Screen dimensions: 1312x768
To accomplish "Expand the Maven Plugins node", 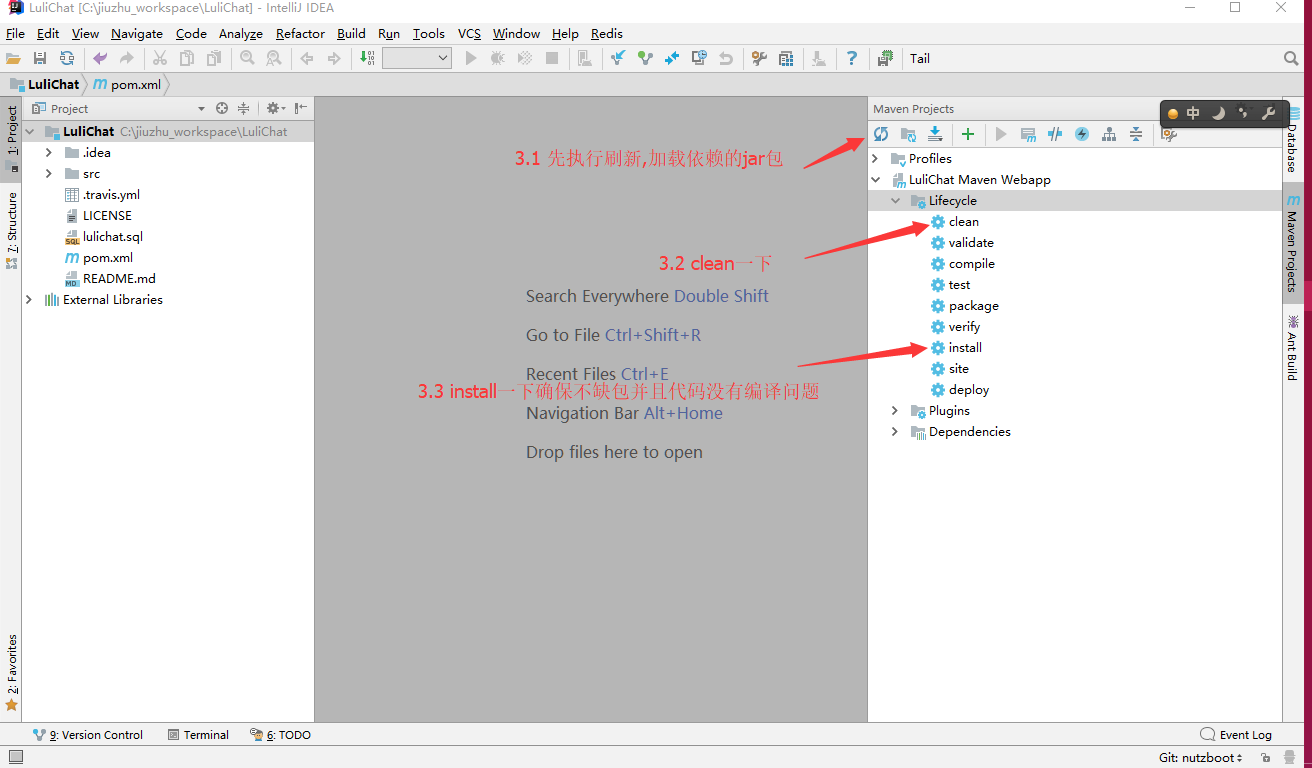I will (x=896, y=411).
